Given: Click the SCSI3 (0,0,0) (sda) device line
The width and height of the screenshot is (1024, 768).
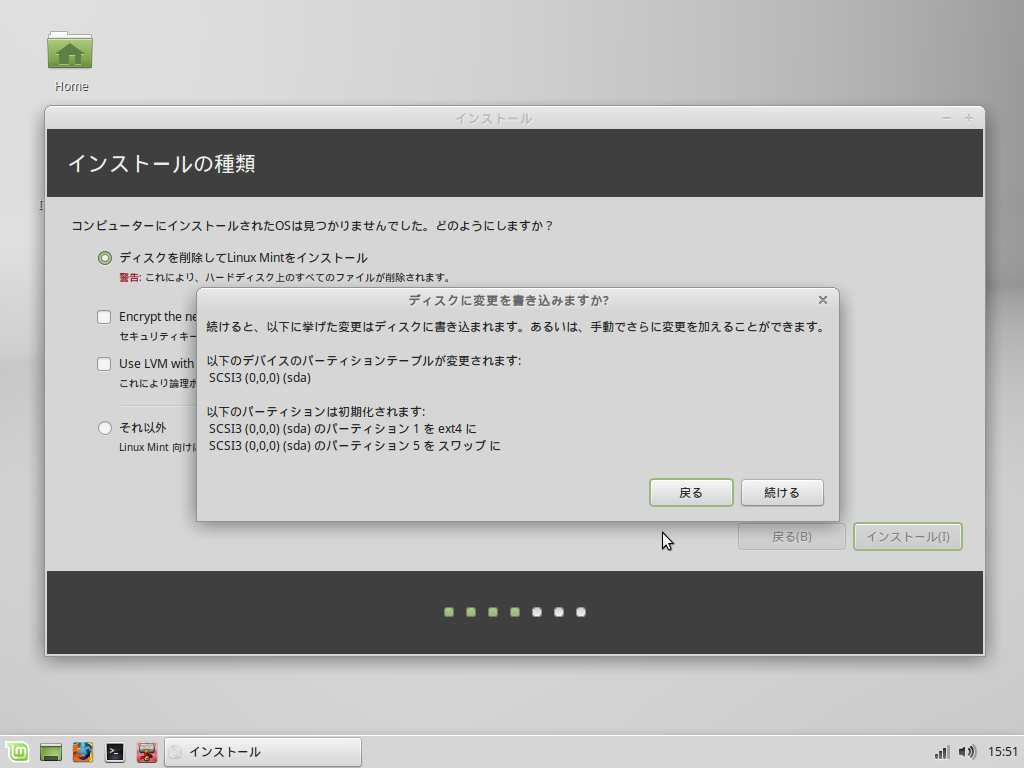Looking at the screenshot, I should 260,378.
